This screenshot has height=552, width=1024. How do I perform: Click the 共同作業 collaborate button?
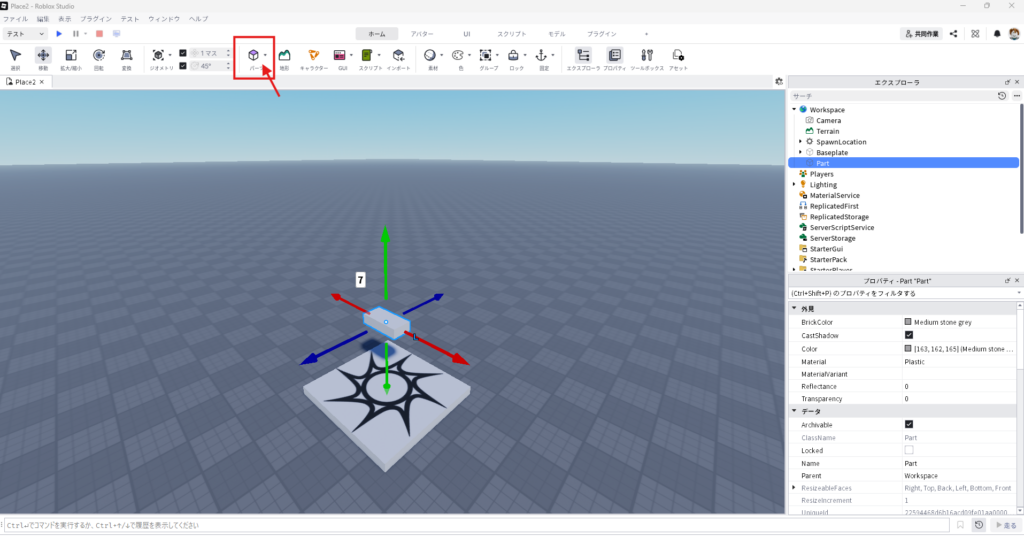tap(921, 34)
